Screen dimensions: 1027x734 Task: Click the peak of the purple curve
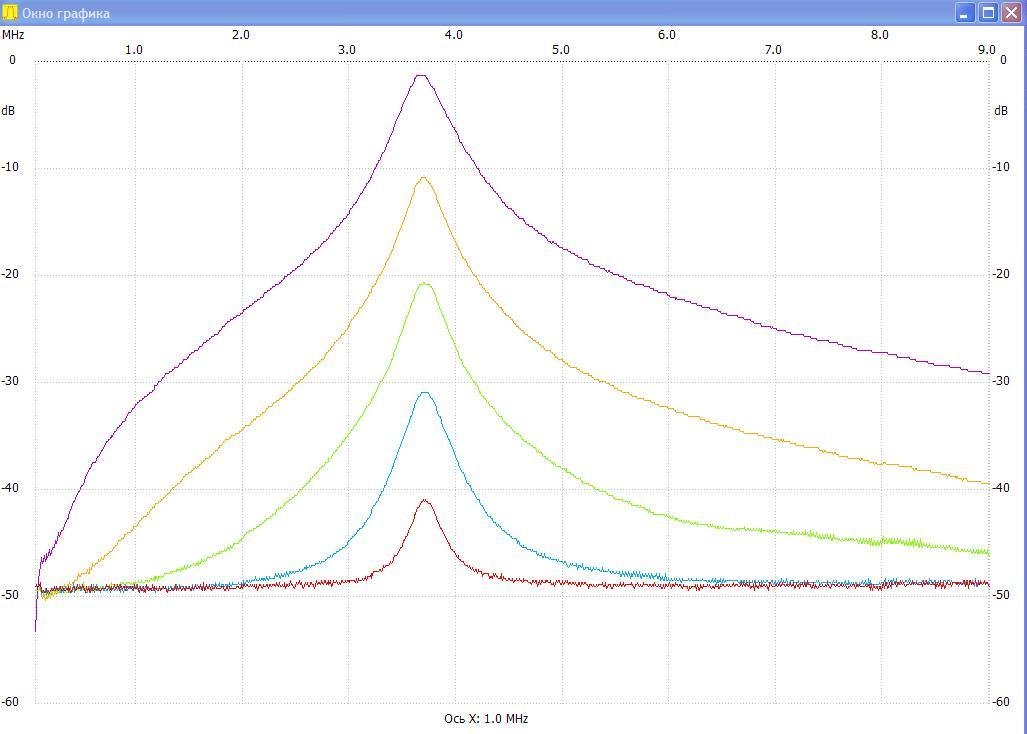click(x=421, y=75)
